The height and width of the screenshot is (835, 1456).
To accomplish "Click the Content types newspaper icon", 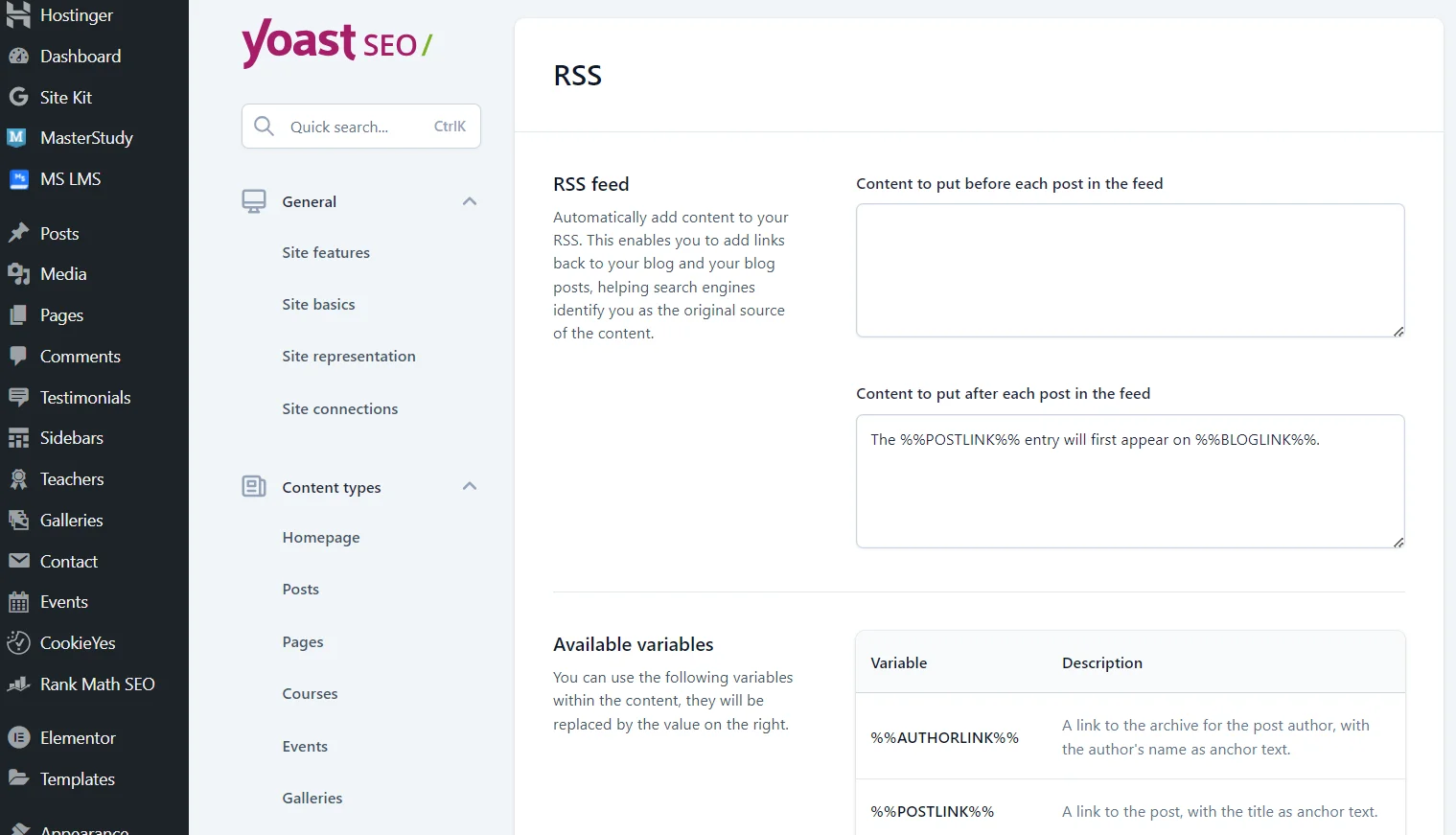I will pos(254,486).
